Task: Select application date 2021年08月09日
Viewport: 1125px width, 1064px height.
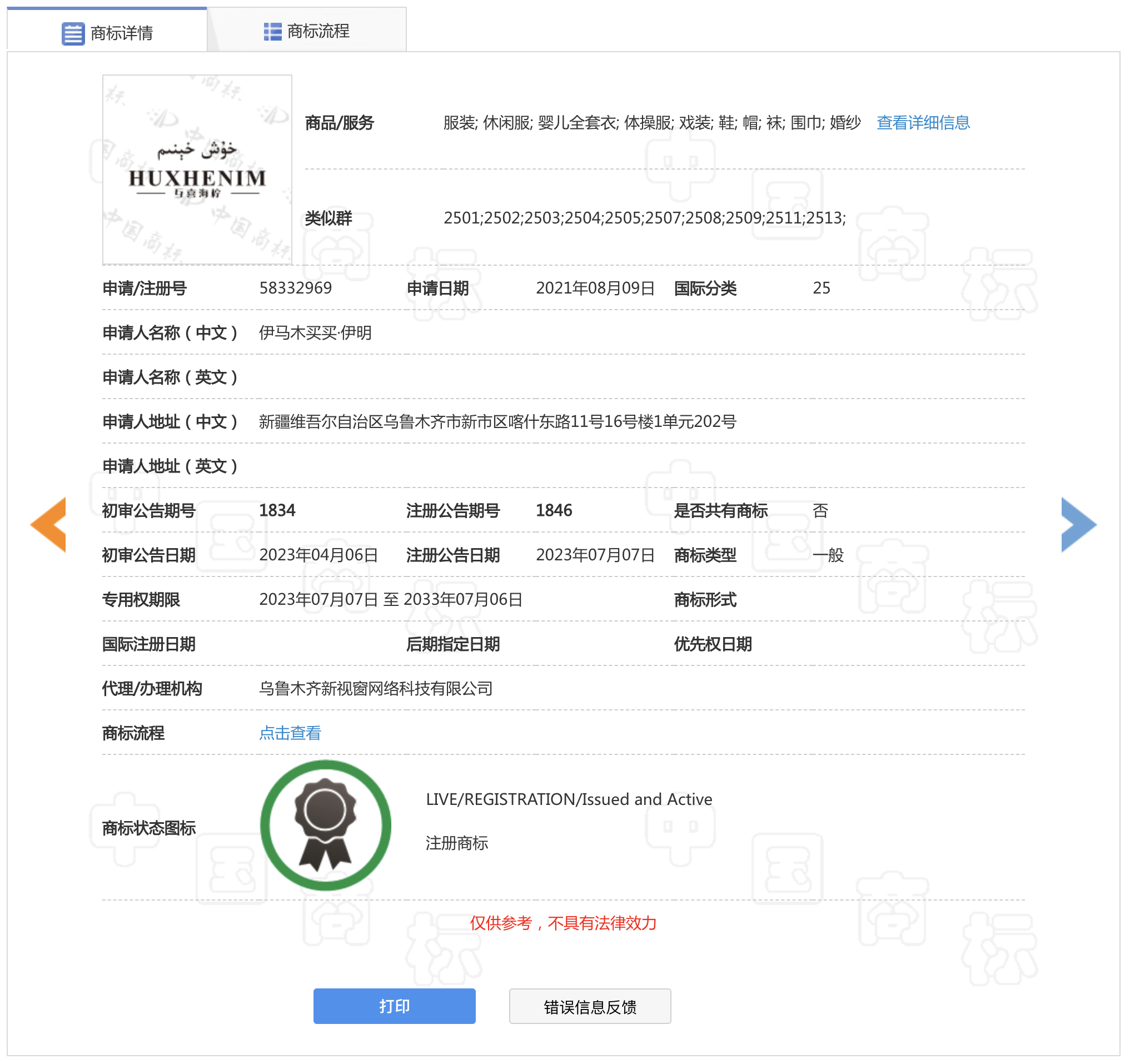Action: (595, 288)
